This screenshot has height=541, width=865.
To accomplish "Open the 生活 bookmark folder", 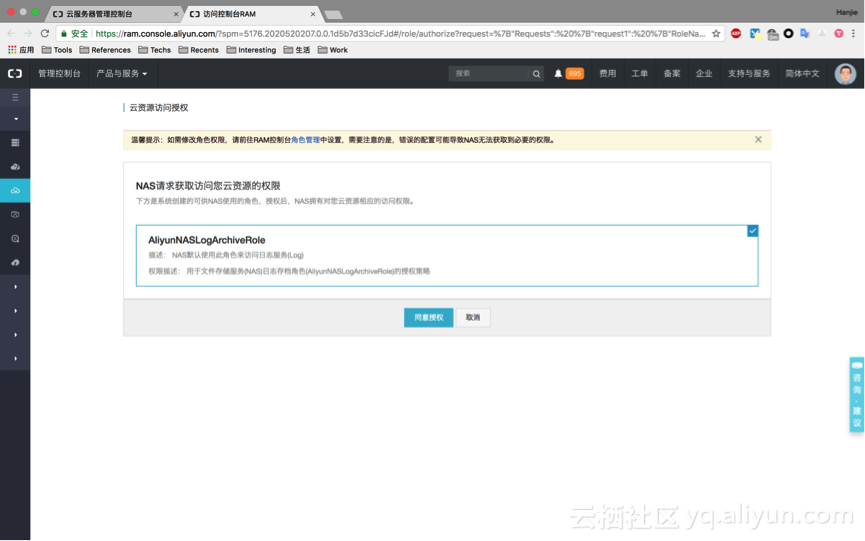I will (297, 50).
